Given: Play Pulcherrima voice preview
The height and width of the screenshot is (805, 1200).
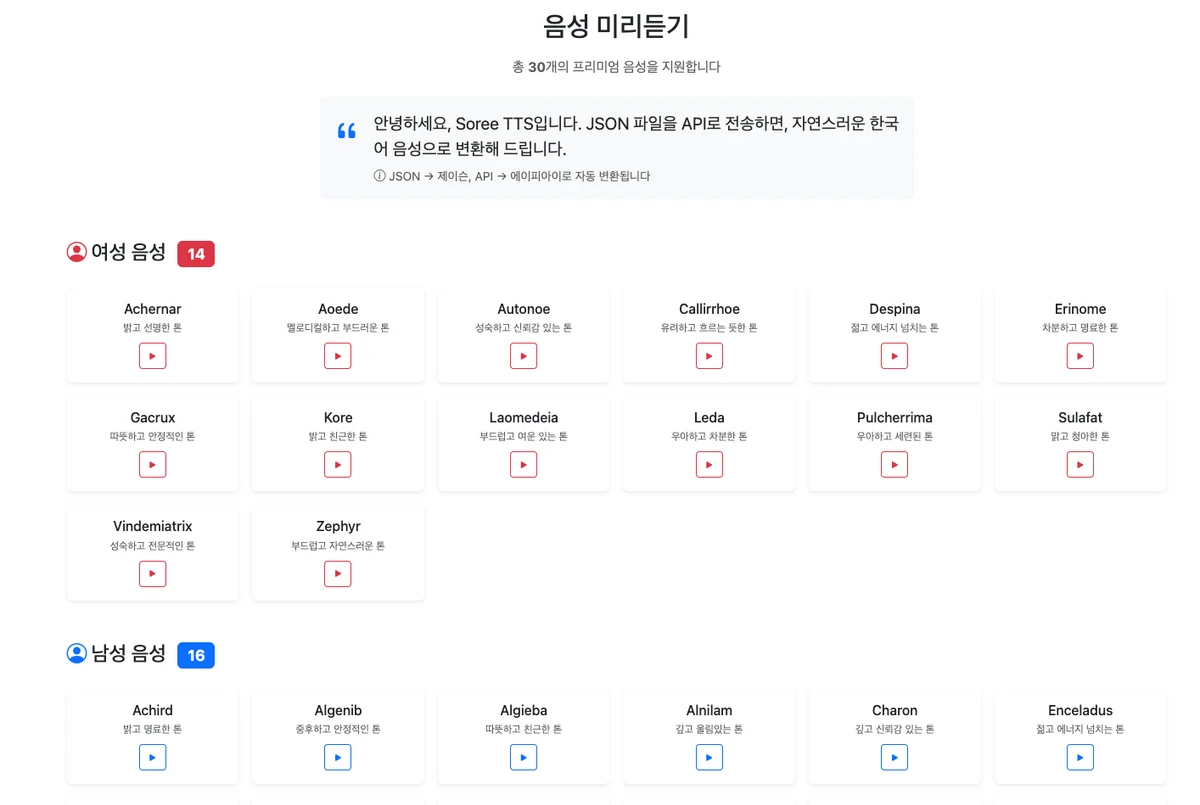Looking at the screenshot, I should (x=894, y=465).
